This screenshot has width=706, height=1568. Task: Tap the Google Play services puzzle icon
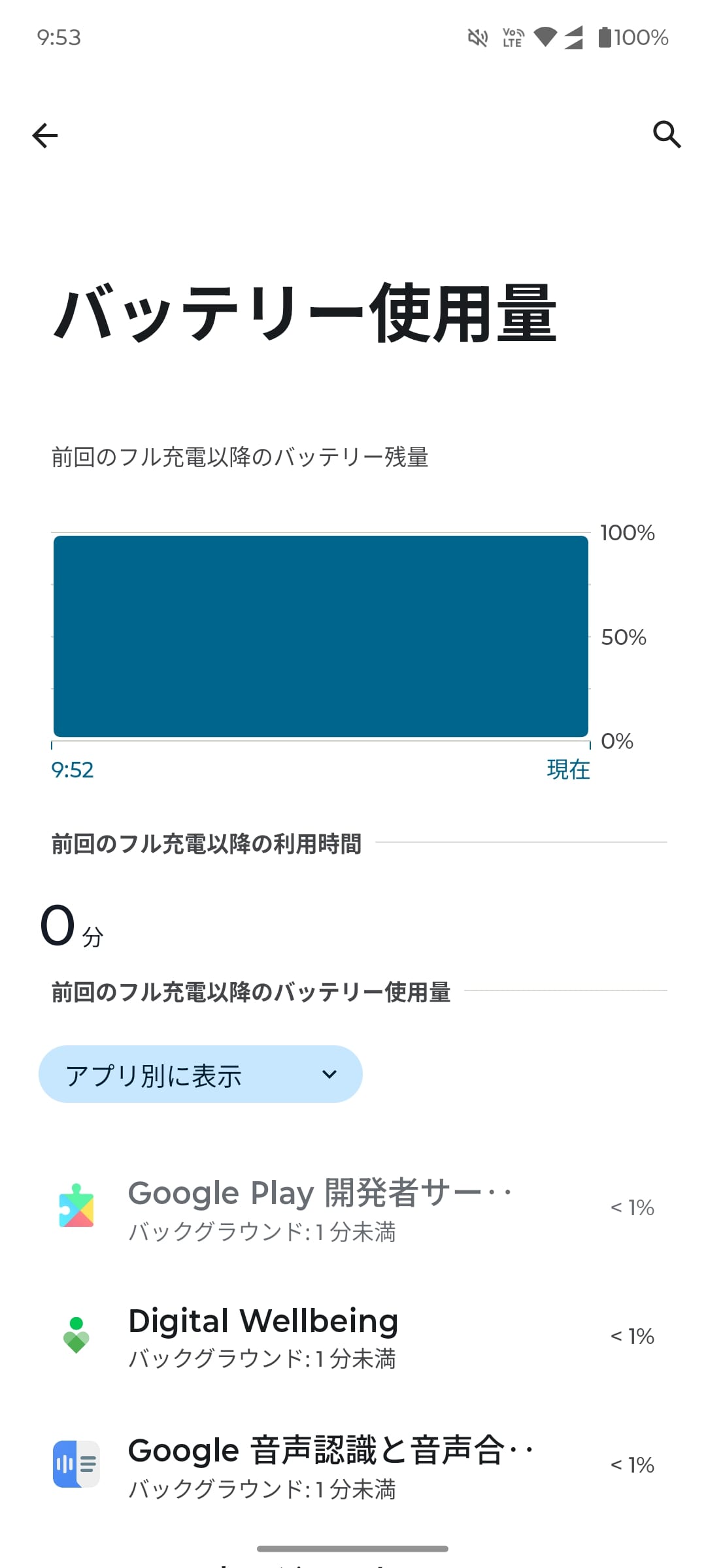click(76, 1206)
